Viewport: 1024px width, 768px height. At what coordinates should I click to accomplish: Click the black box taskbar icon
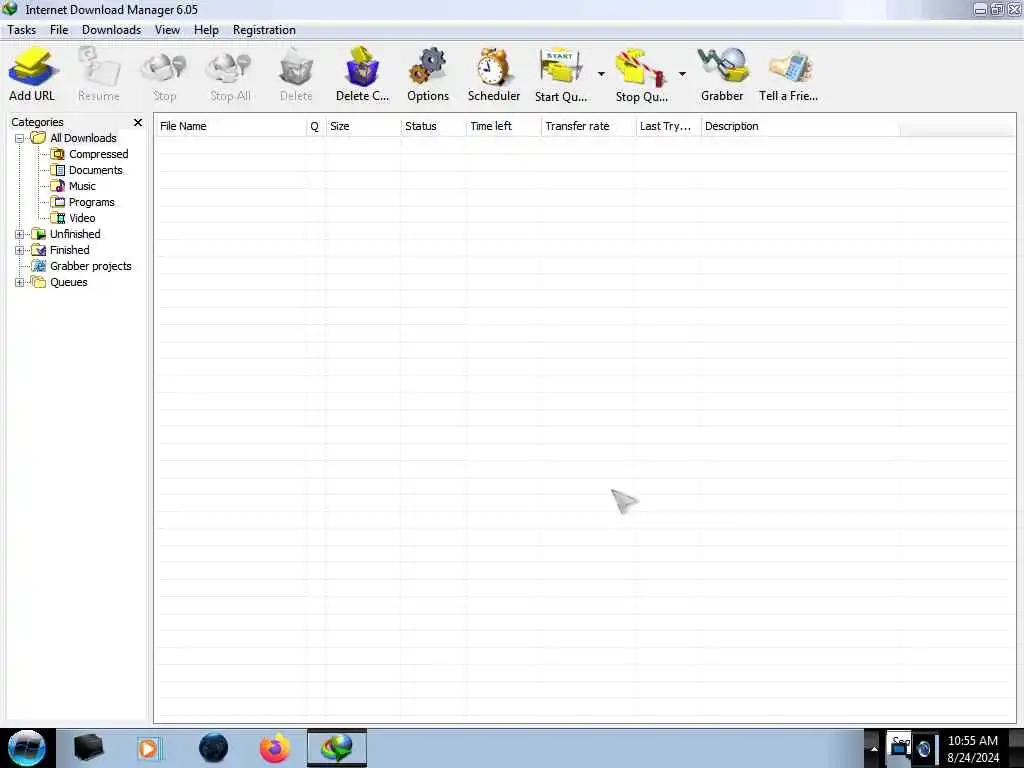[88, 748]
